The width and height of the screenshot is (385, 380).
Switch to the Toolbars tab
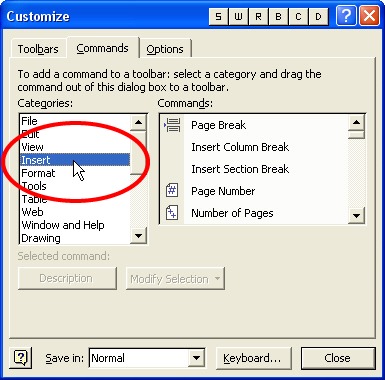(x=38, y=49)
